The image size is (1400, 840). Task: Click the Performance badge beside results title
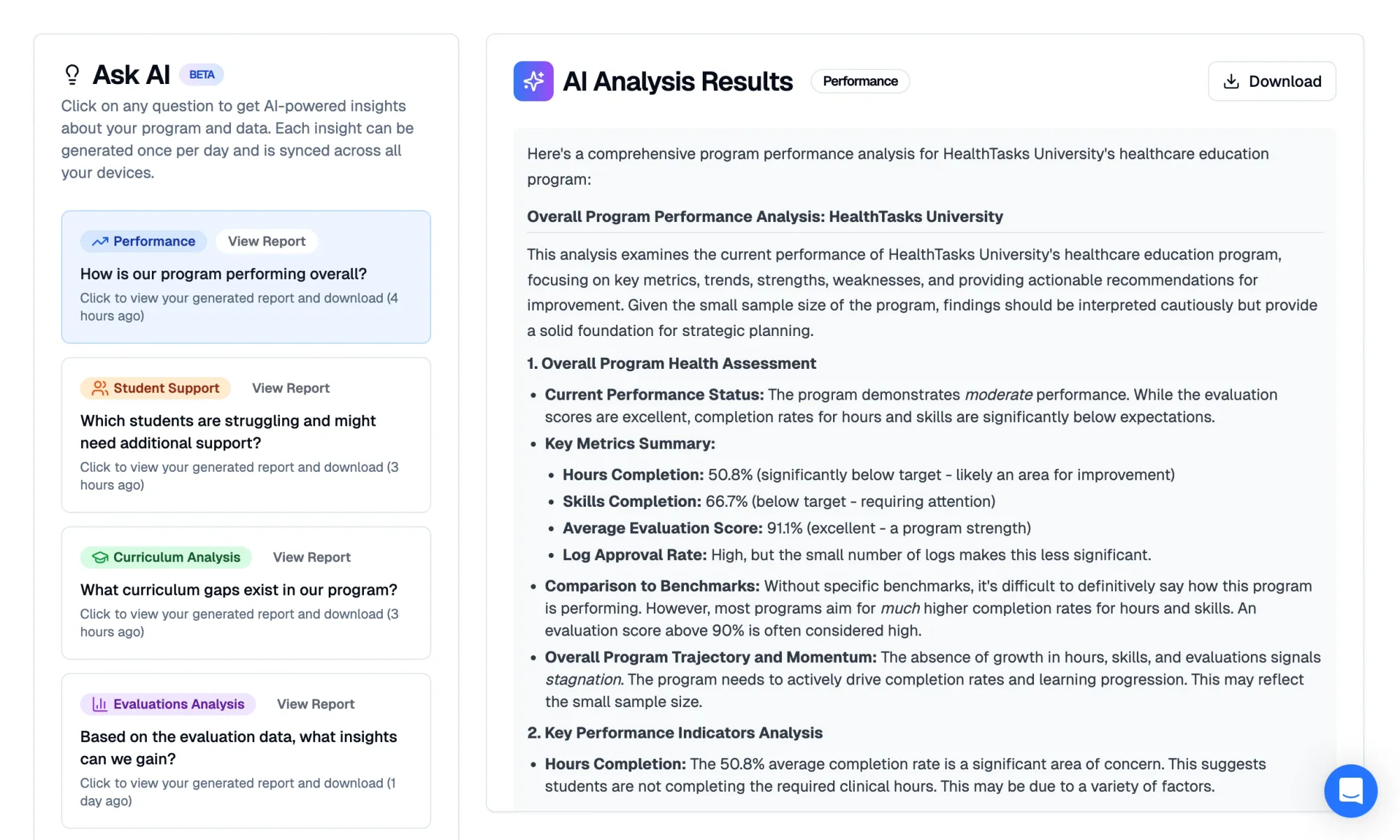(860, 81)
